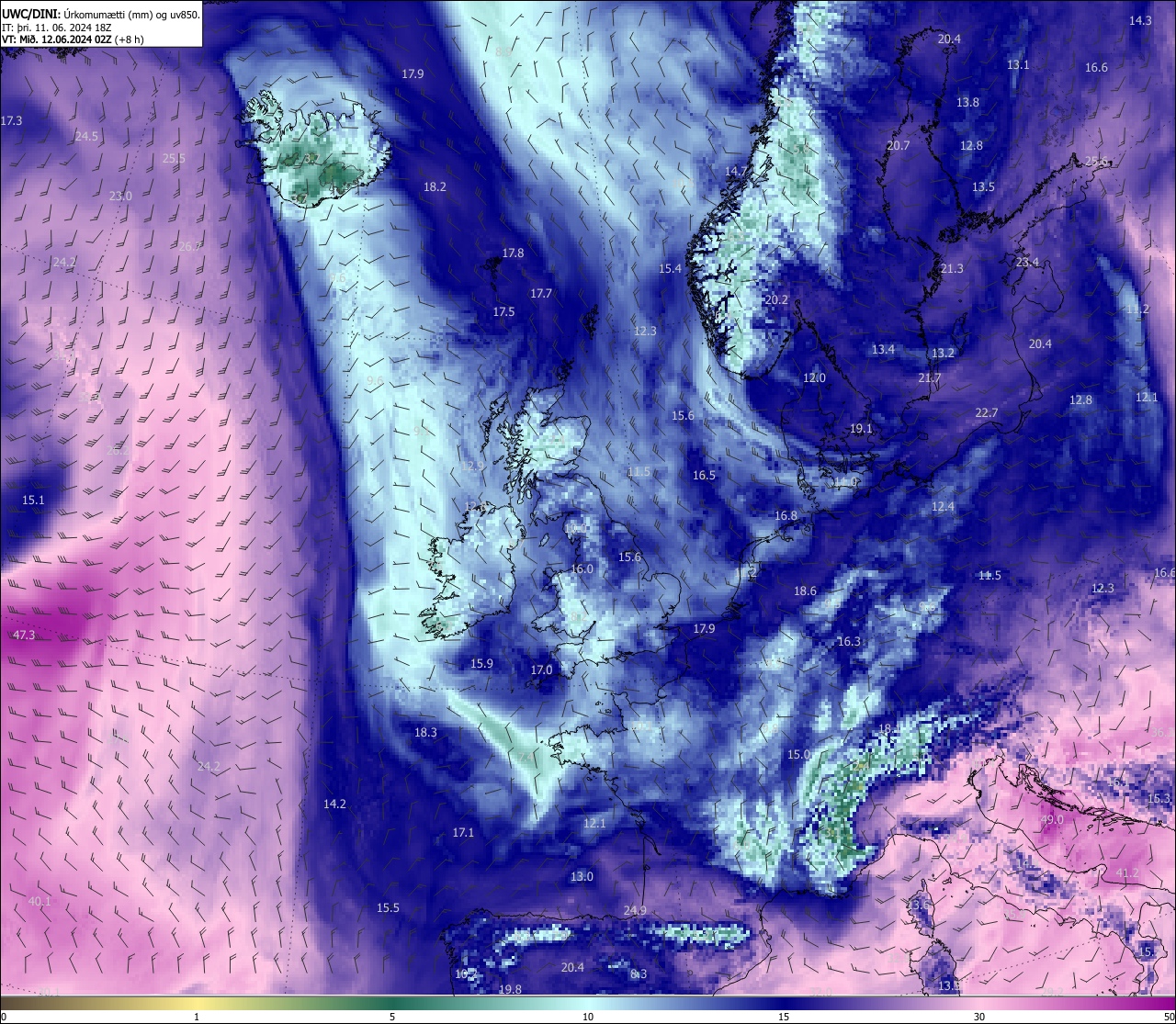The width and height of the screenshot is (1176, 1024).
Task: Click the 15.4 value west of Norway
Action: [x=671, y=268]
